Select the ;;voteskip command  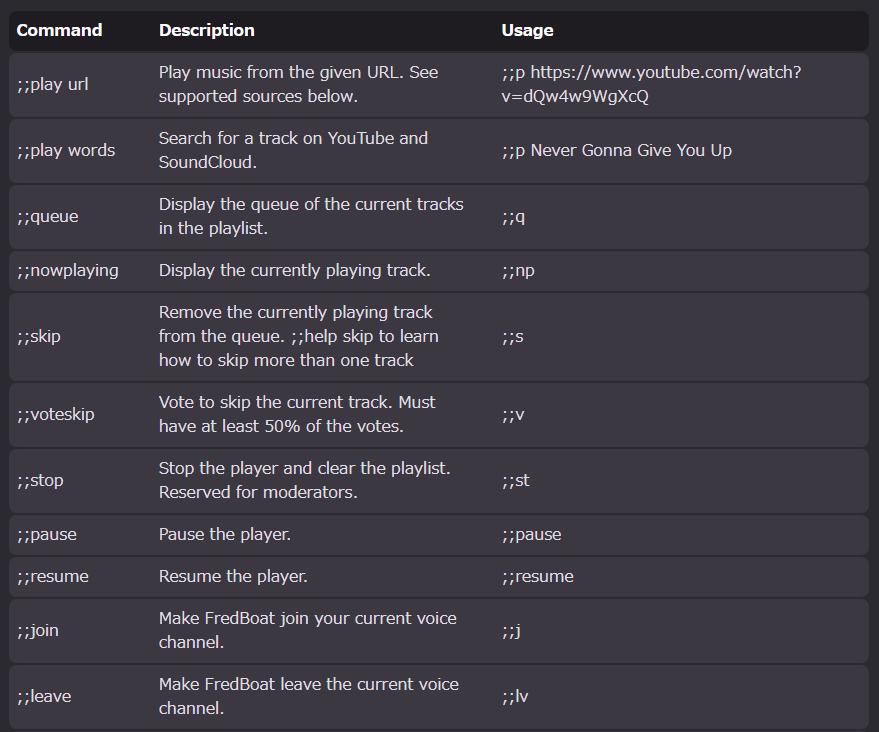[55, 414]
